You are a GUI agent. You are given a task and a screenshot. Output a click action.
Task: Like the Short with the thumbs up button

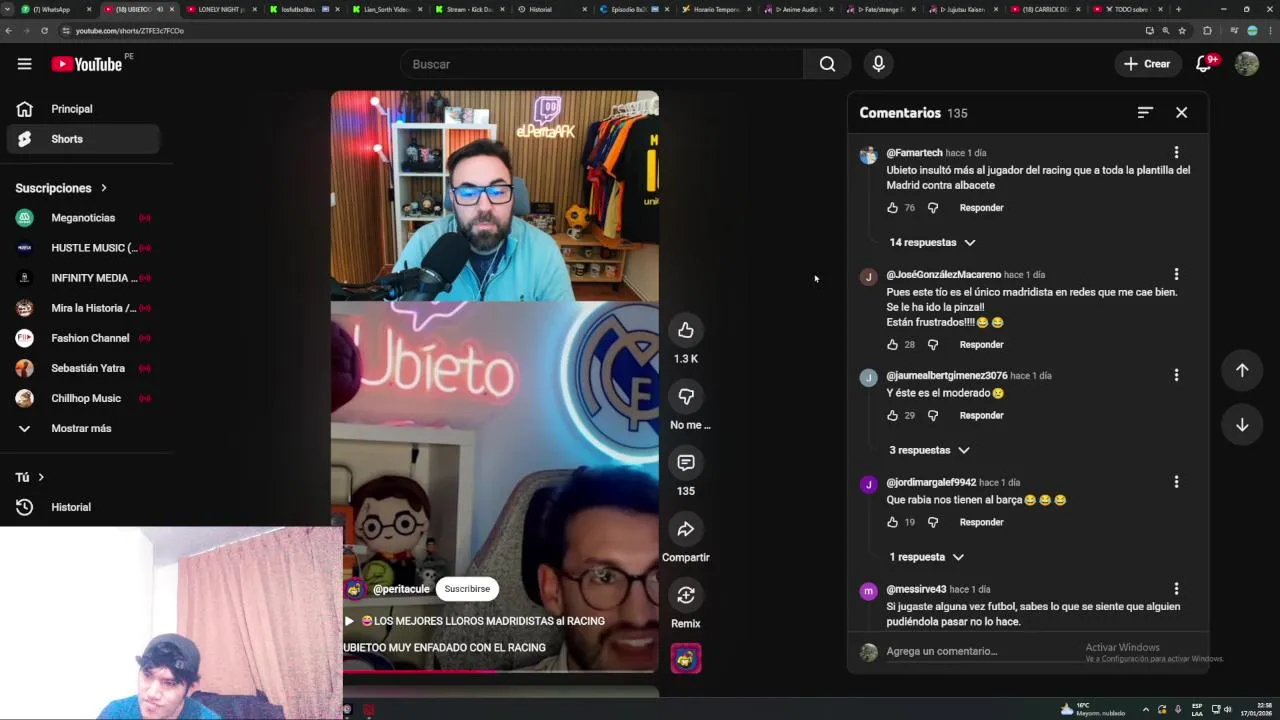click(686, 331)
